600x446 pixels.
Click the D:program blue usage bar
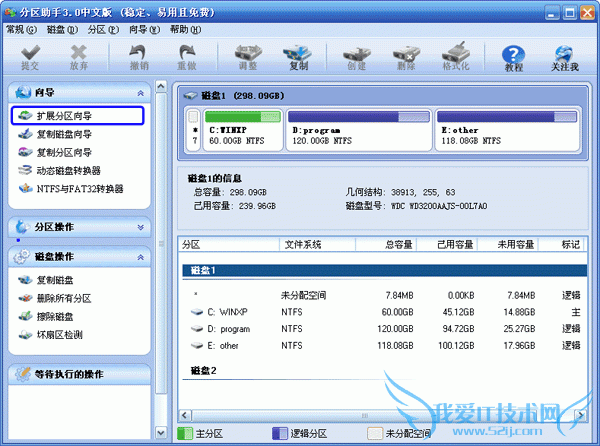pos(359,116)
